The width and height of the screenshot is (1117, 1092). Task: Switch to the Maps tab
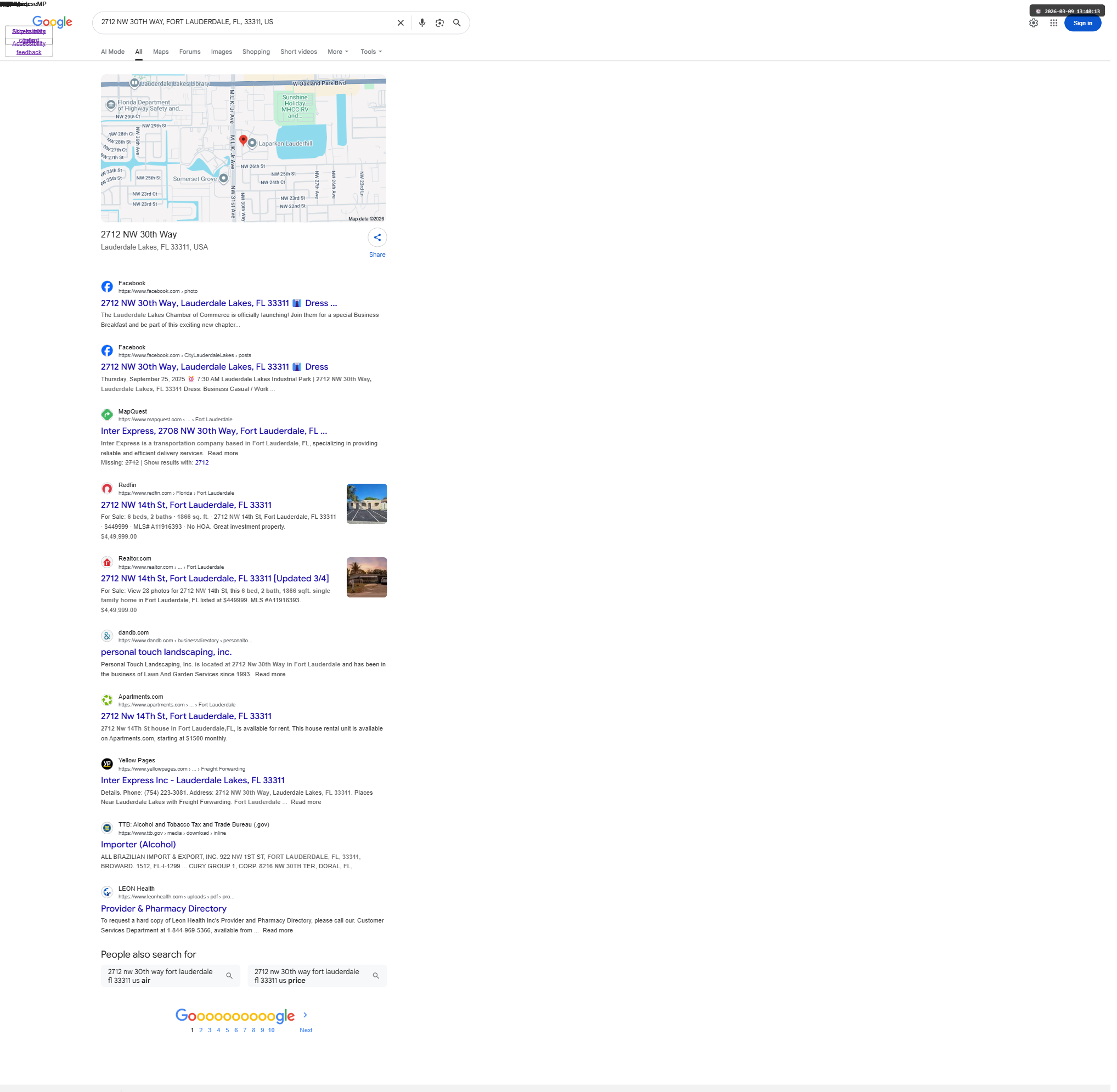pos(162,52)
